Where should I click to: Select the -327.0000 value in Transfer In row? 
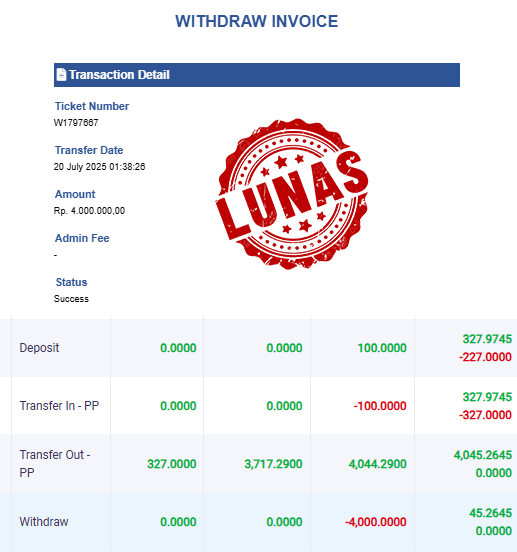485,415
